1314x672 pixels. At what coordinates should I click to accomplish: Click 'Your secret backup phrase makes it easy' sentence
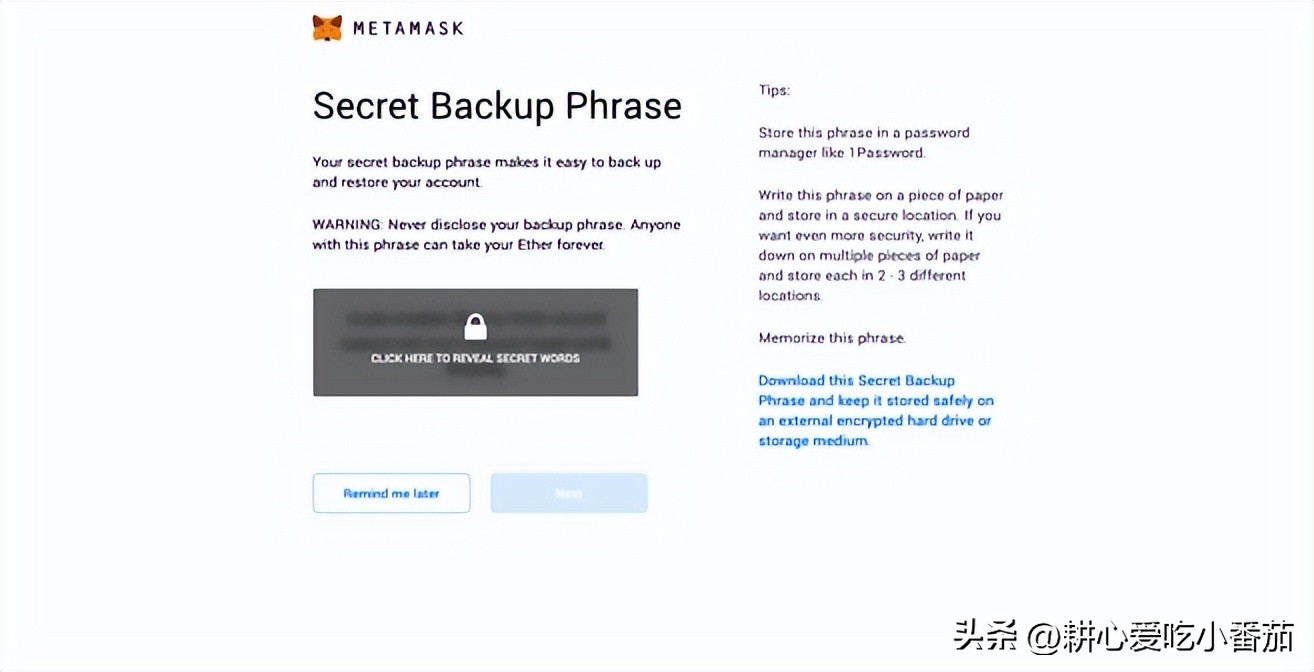(486, 162)
